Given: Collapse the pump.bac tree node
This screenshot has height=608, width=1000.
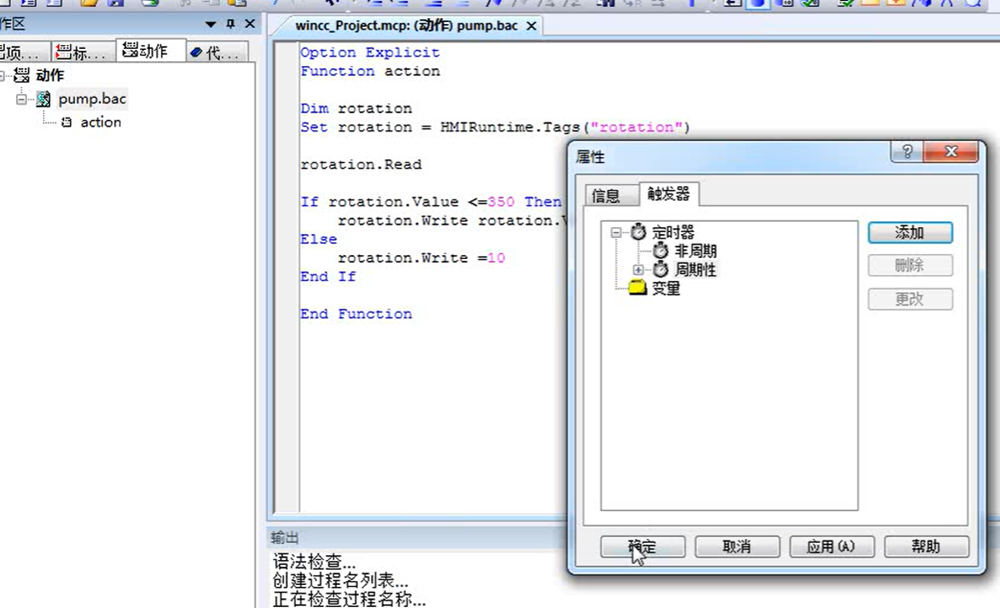Looking at the screenshot, I should coord(22,99).
